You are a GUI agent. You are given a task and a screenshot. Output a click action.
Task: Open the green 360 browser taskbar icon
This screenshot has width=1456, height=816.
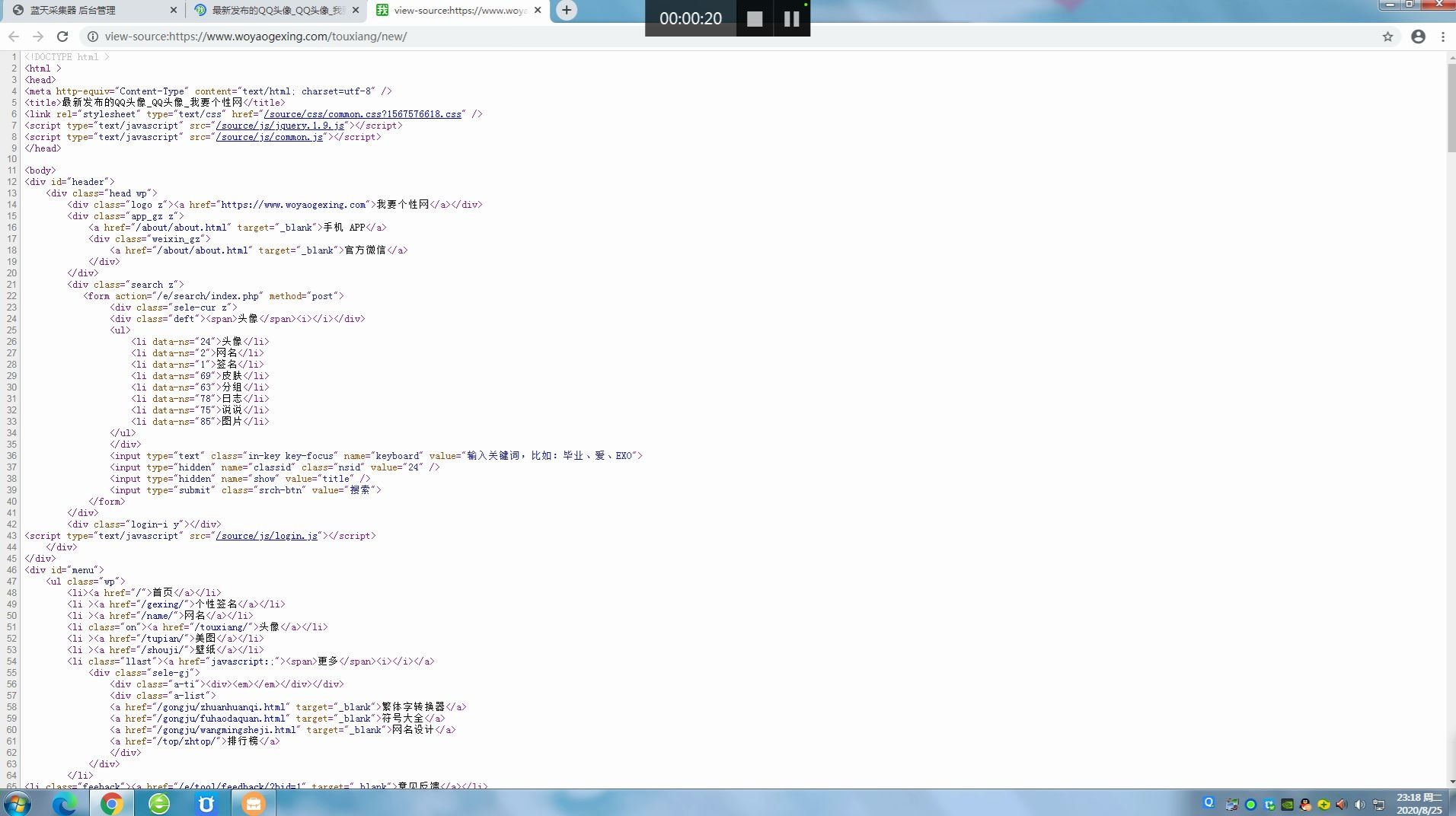click(x=159, y=803)
